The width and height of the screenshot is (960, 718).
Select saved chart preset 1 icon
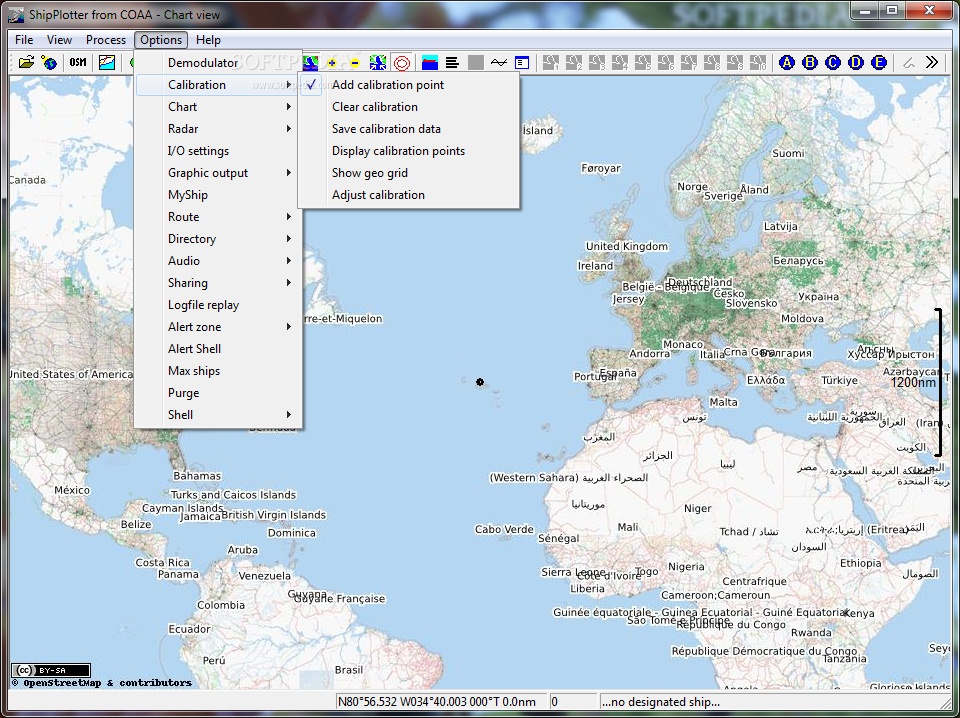[x=550, y=62]
